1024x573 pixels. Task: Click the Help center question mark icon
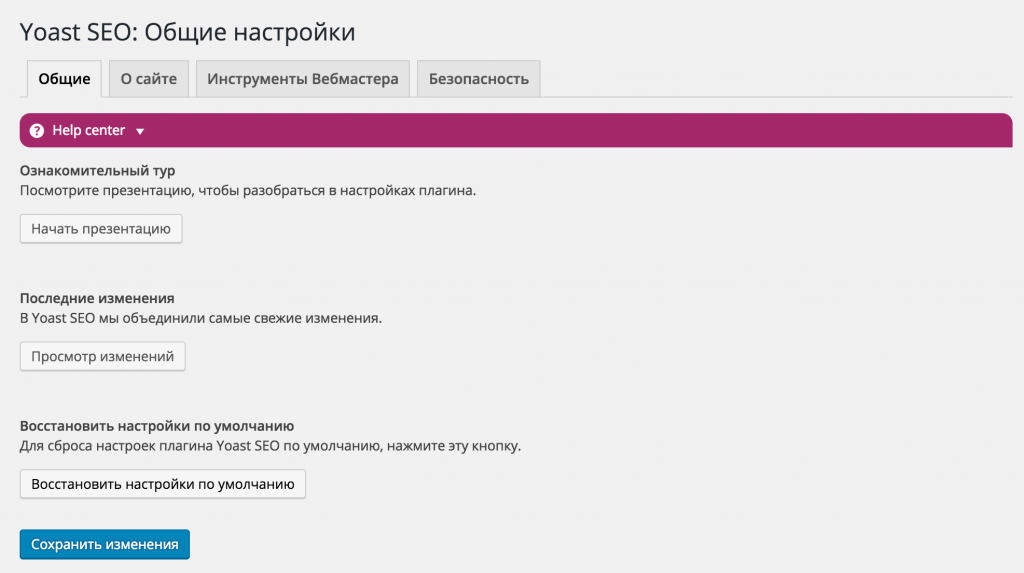(x=37, y=131)
